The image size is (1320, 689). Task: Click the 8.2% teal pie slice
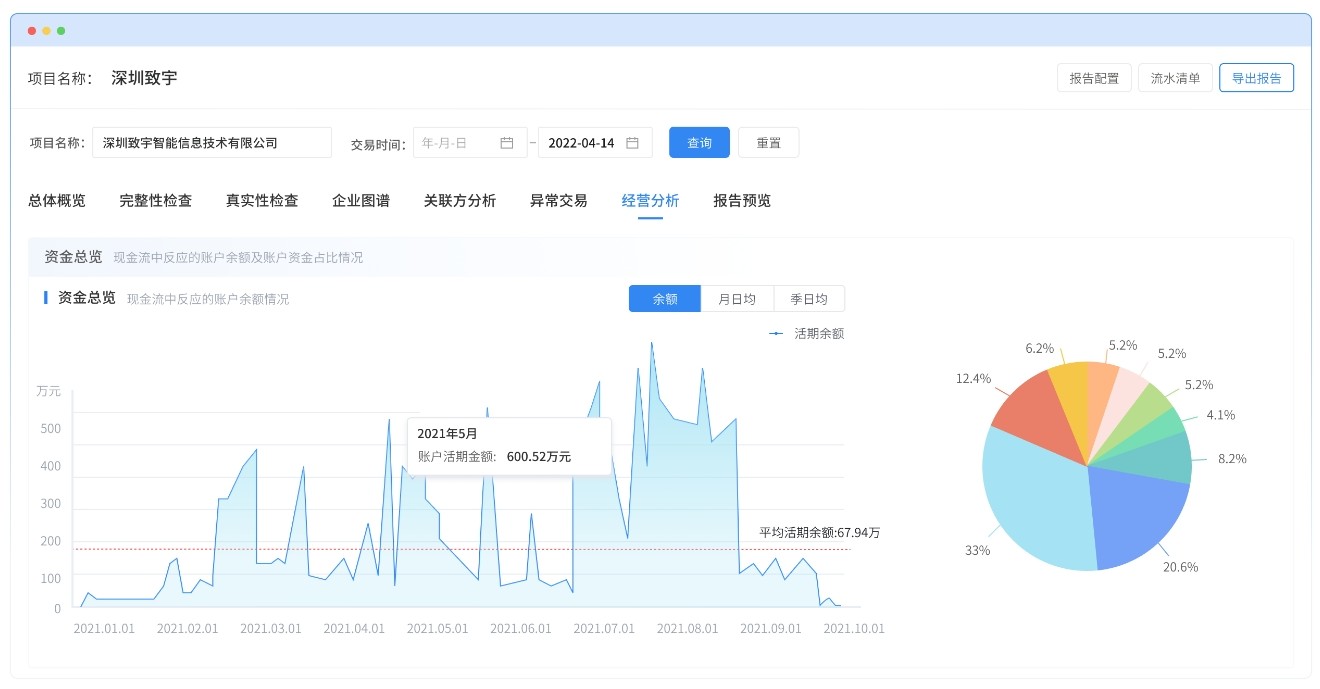coord(1160,459)
